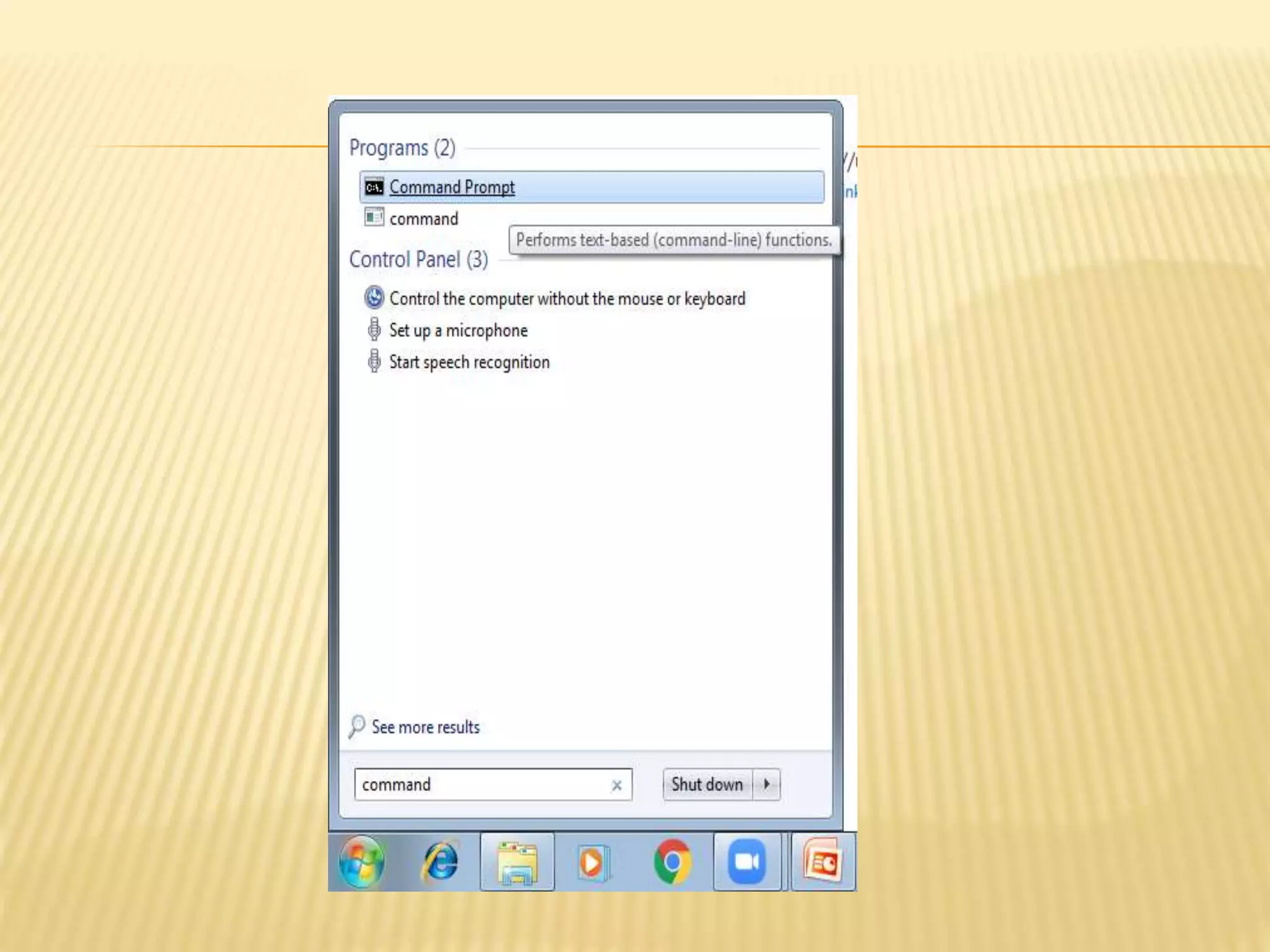Click the Windows Start orb
Image resolution: width=1270 pixels, height=952 pixels.
[x=362, y=862]
